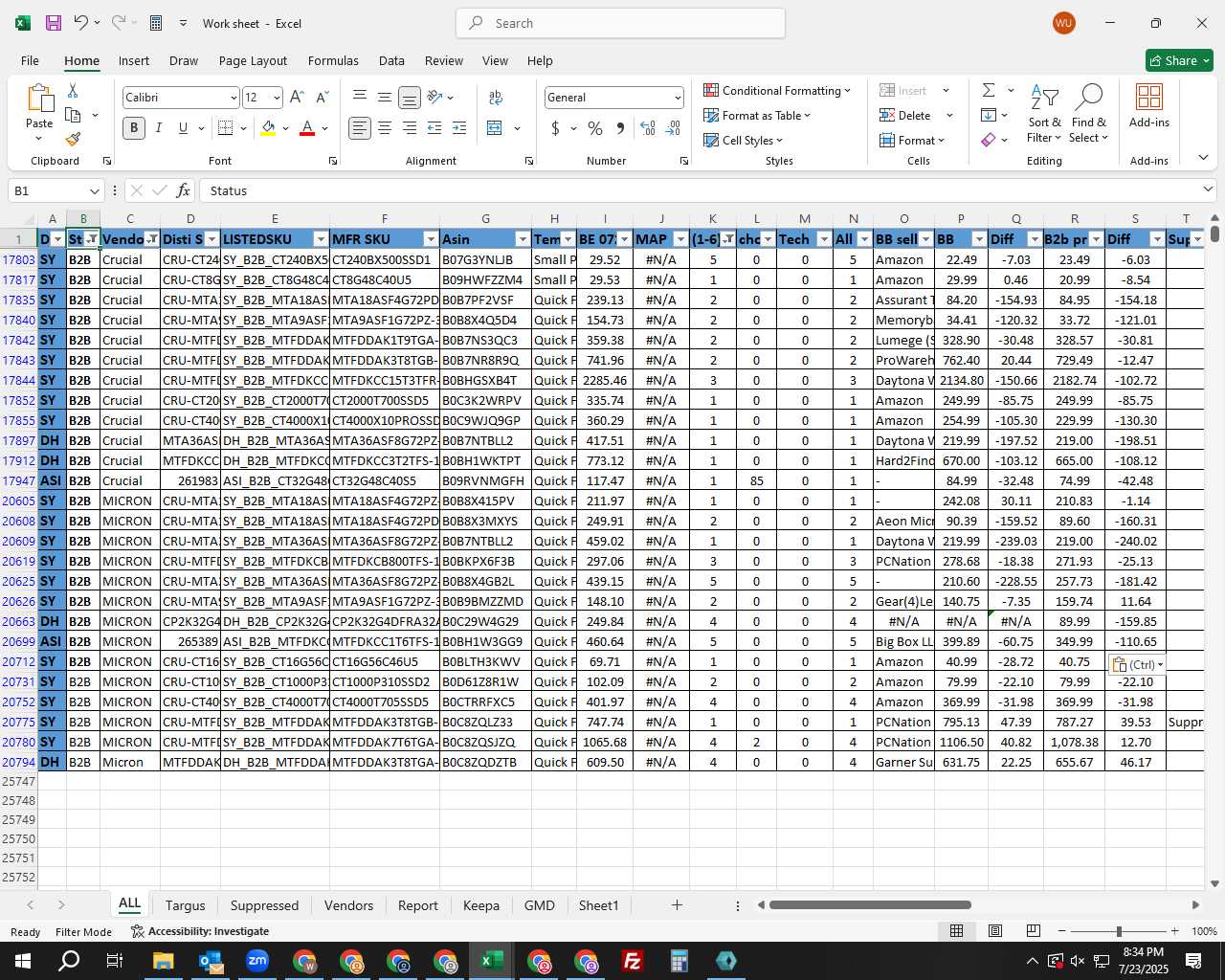Viewport: 1225px width, 980px height.
Task: Switch to the Data ribbon tab
Action: point(391,60)
